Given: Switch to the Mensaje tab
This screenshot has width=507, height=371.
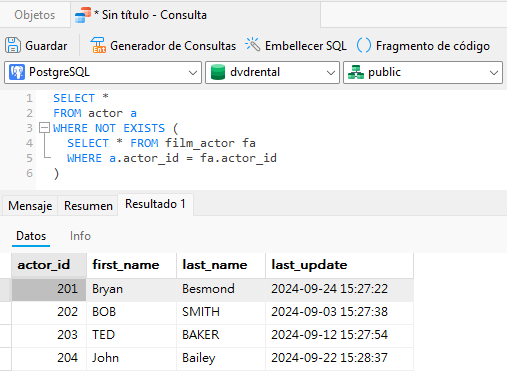Looking at the screenshot, I should [30, 206].
